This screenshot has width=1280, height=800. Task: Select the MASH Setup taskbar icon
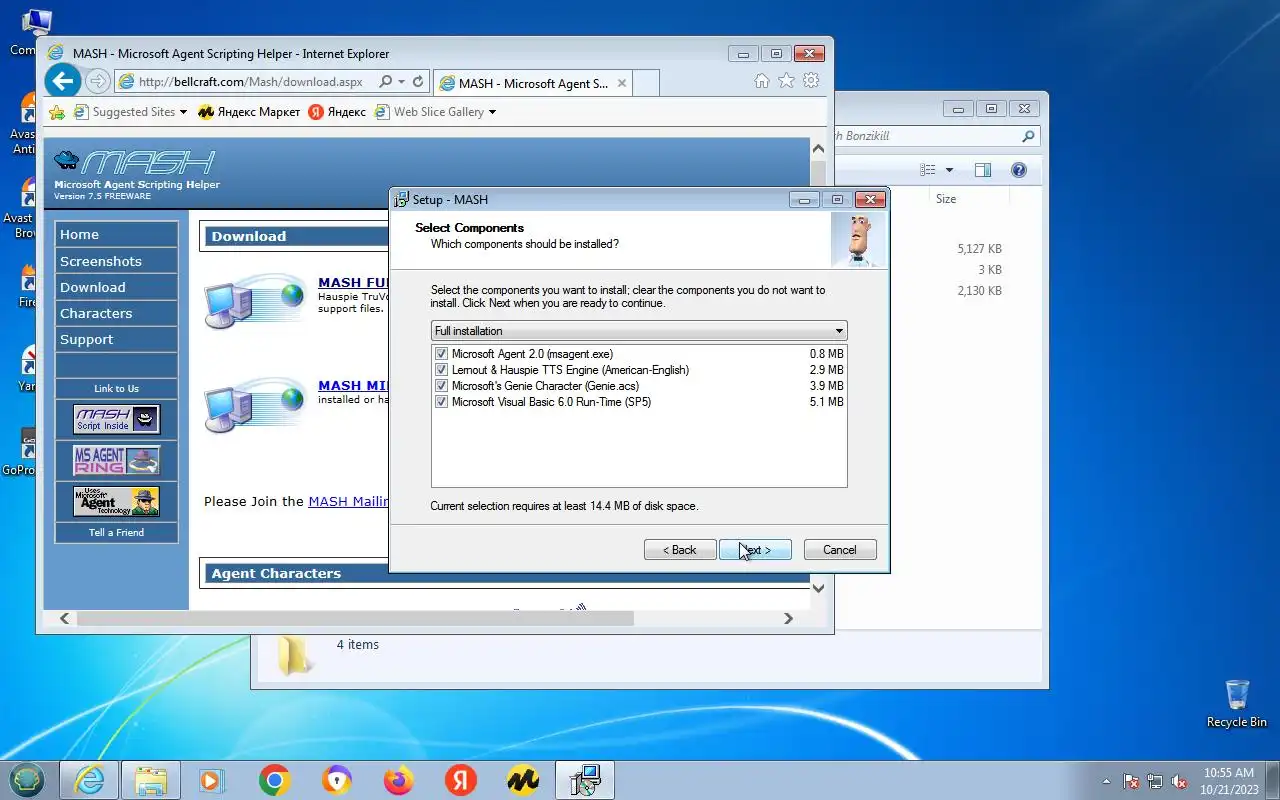[x=584, y=781]
